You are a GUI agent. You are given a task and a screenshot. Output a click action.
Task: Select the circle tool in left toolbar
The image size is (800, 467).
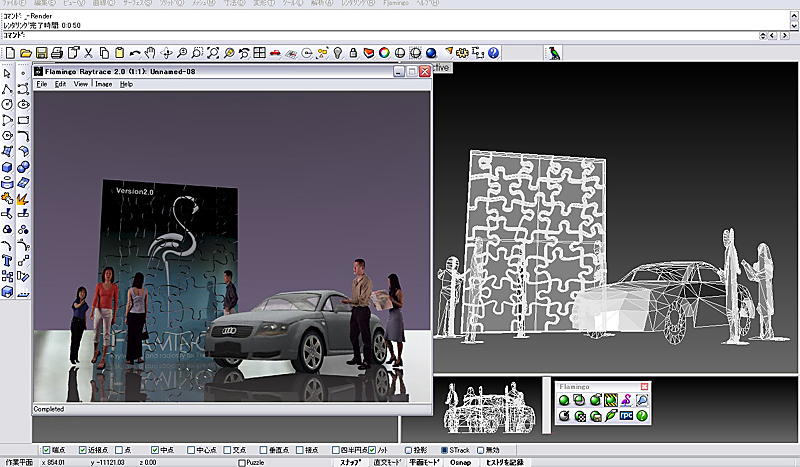pyautogui.click(x=7, y=105)
